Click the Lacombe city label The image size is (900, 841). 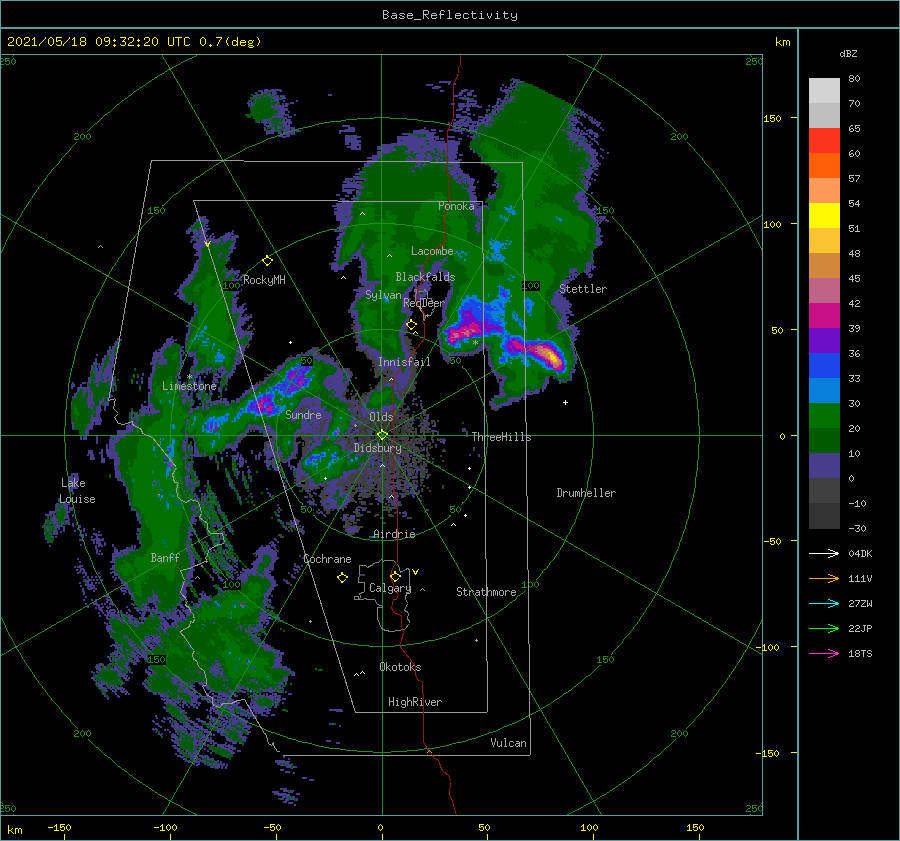432,251
